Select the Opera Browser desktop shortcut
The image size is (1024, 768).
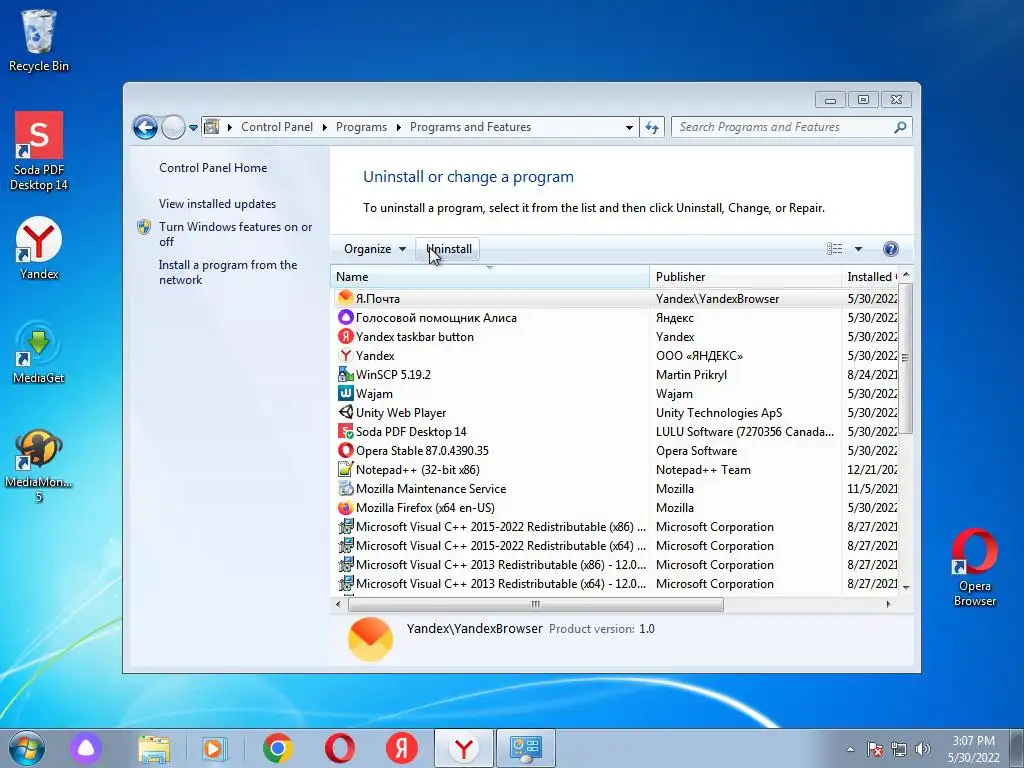tap(974, 568)
